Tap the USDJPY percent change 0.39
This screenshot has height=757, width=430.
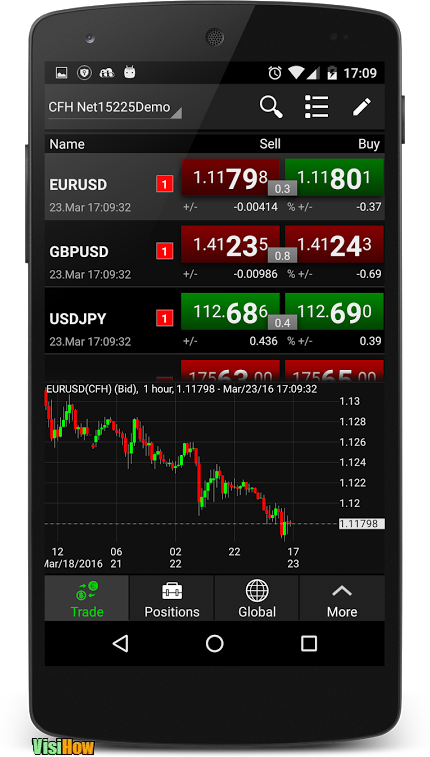pyautogui.click(x=371, y=341)
